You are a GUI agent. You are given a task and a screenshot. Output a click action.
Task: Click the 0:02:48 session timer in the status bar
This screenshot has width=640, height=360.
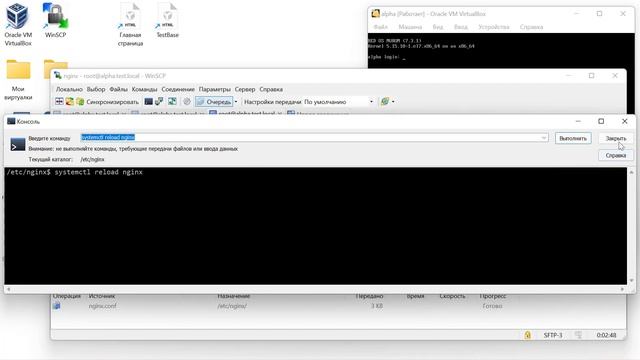point(606,335)
